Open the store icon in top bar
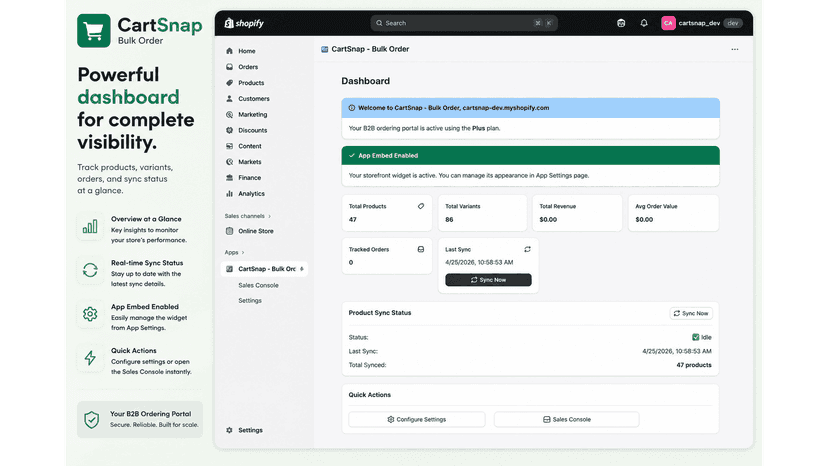 [x=621, y=23]
